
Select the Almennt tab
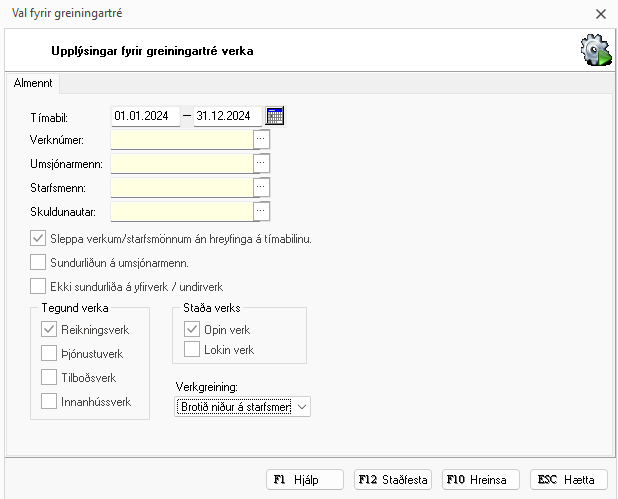33,84
